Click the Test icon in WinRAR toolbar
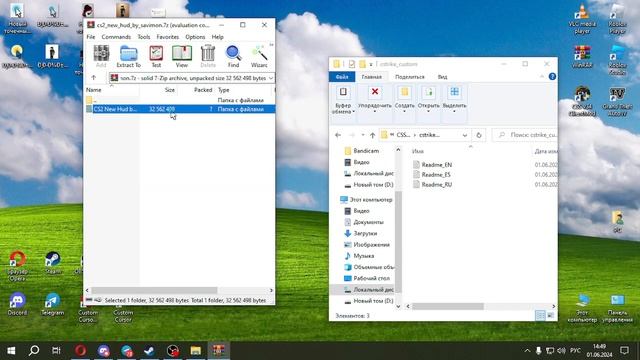Viewport: 640px width, 360px height. point(156,56)
